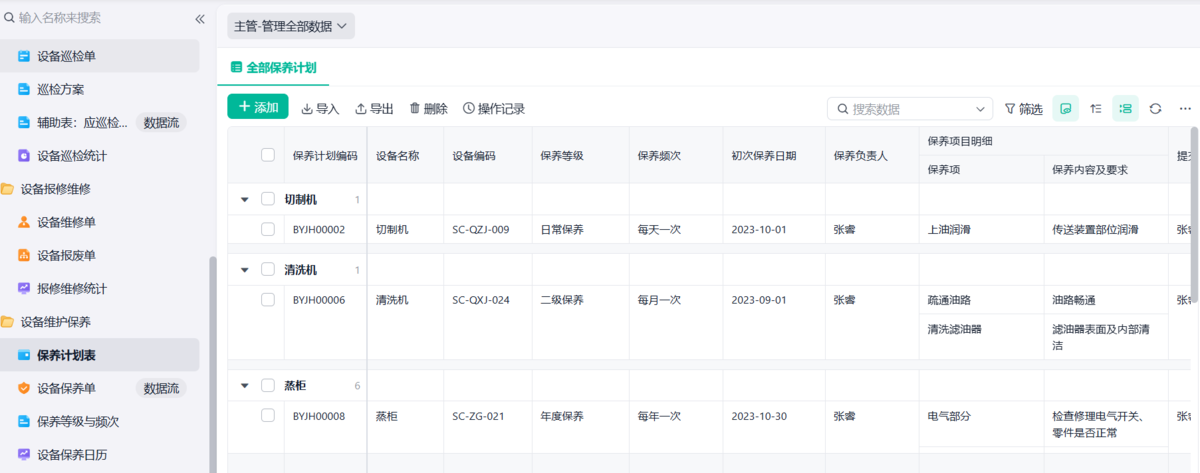Click the sidebar vertical scrollbar

(x=212, y=365)
